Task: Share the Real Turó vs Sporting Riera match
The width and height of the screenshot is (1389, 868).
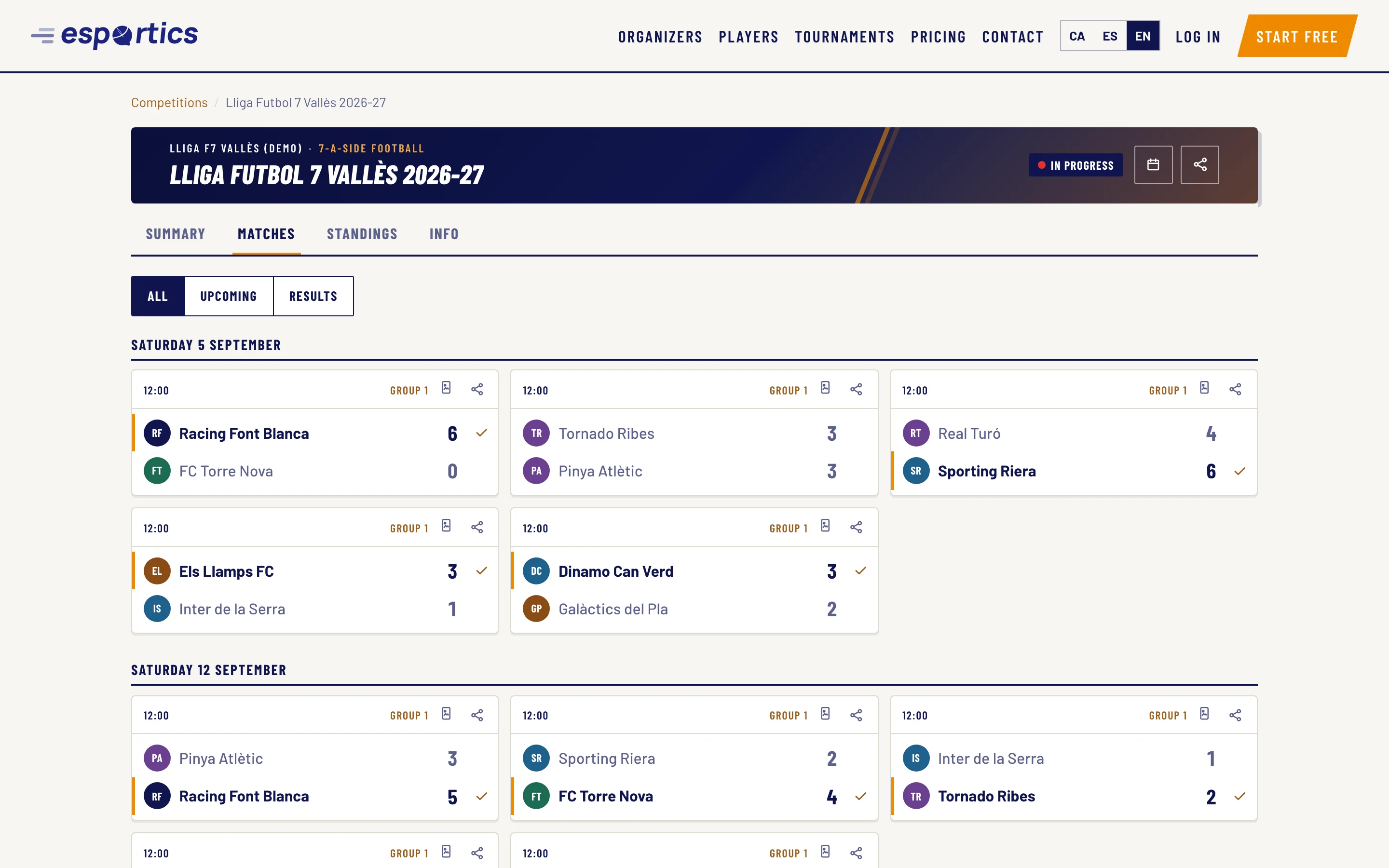Action: [x=1235, y=389]
